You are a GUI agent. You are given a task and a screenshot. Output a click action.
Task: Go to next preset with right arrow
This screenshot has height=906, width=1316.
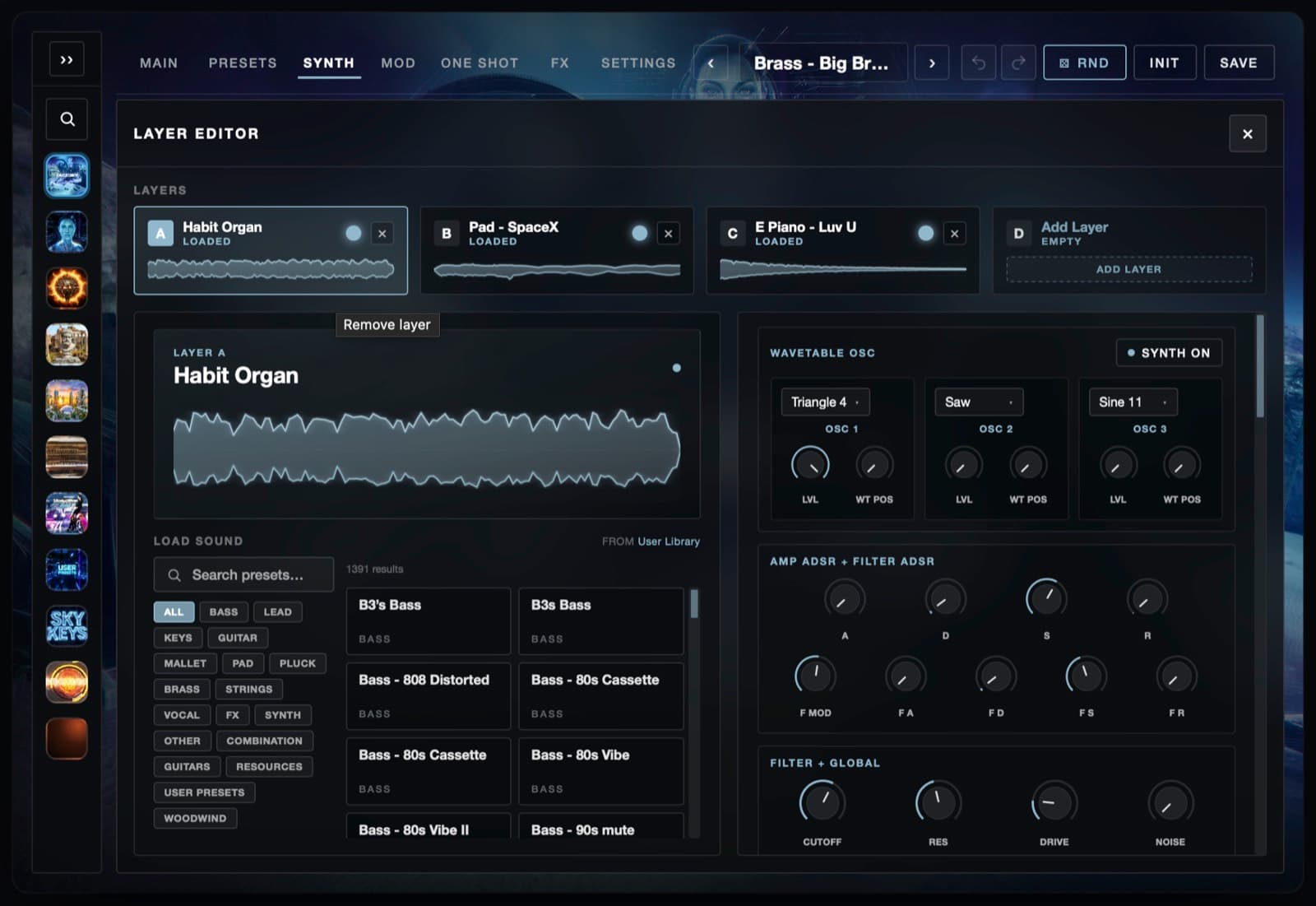(x=932, y=63)
